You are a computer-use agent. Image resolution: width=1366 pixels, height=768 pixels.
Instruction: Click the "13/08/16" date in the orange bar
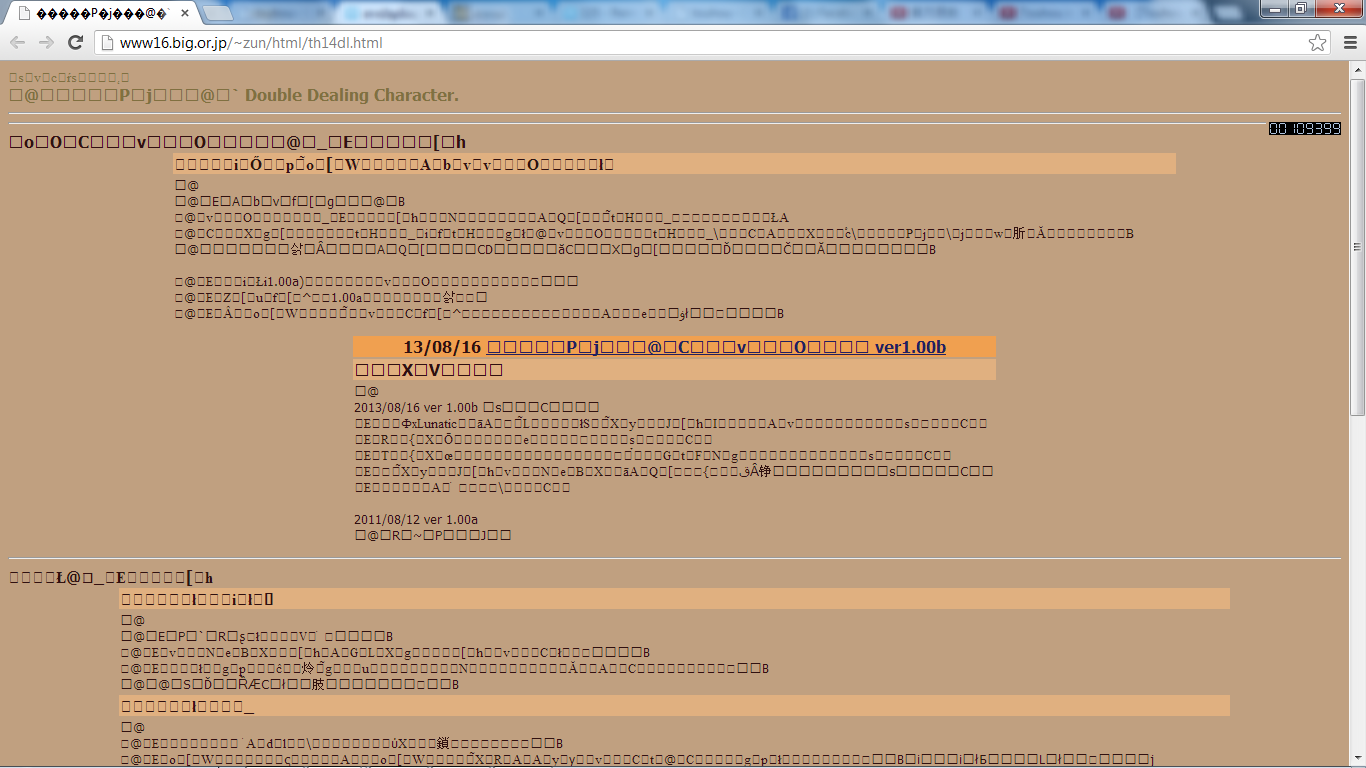click(442, 347)
